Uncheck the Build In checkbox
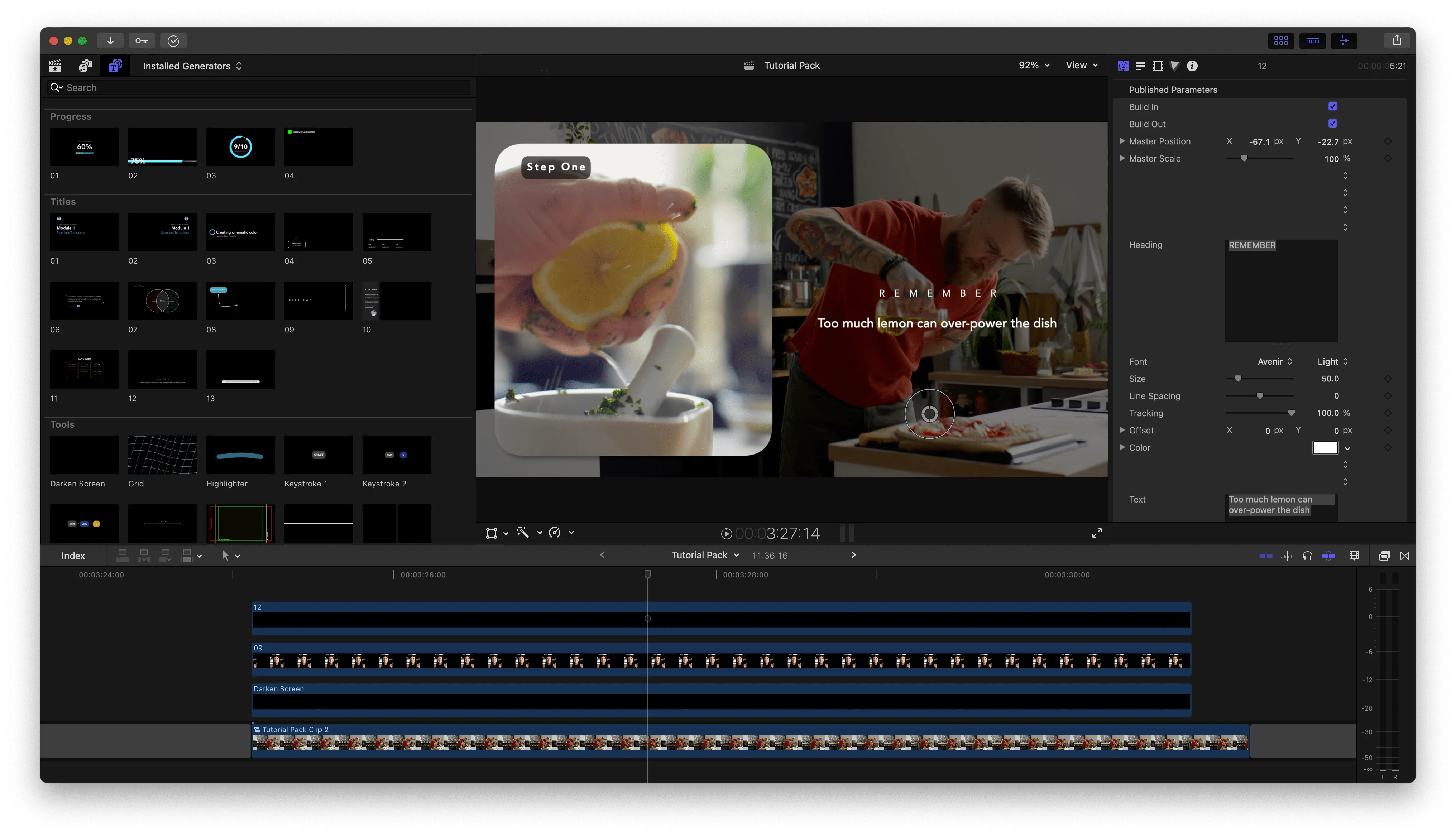 click(1332, 106)
